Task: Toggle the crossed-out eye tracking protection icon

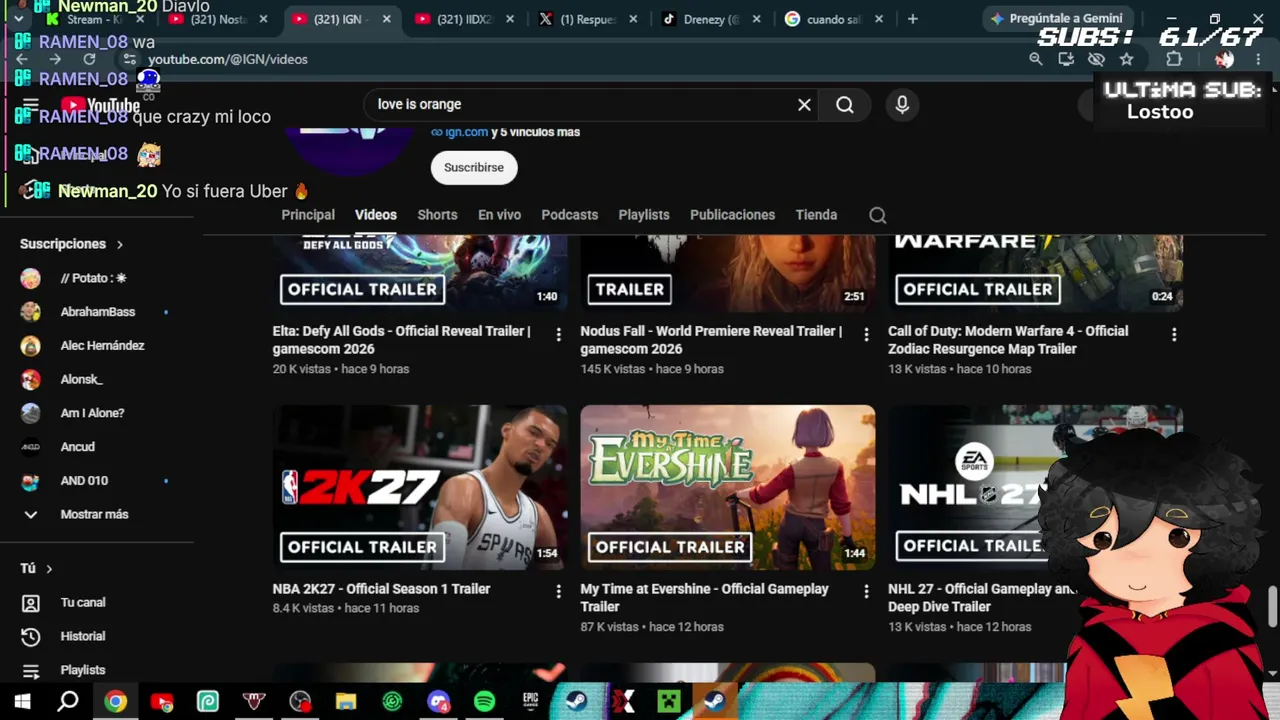Action: (1096, 59)
